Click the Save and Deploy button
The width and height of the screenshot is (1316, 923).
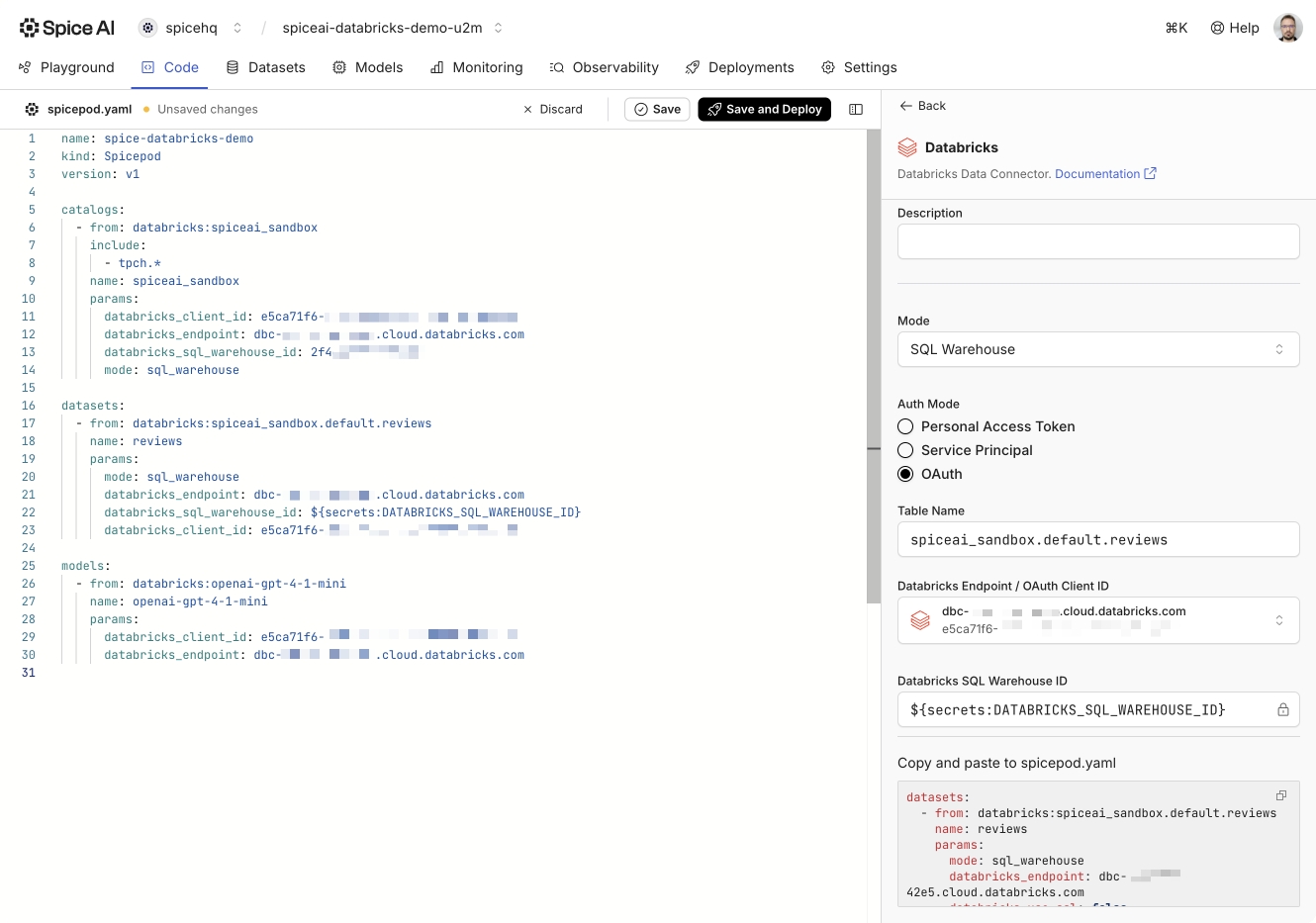764,110
